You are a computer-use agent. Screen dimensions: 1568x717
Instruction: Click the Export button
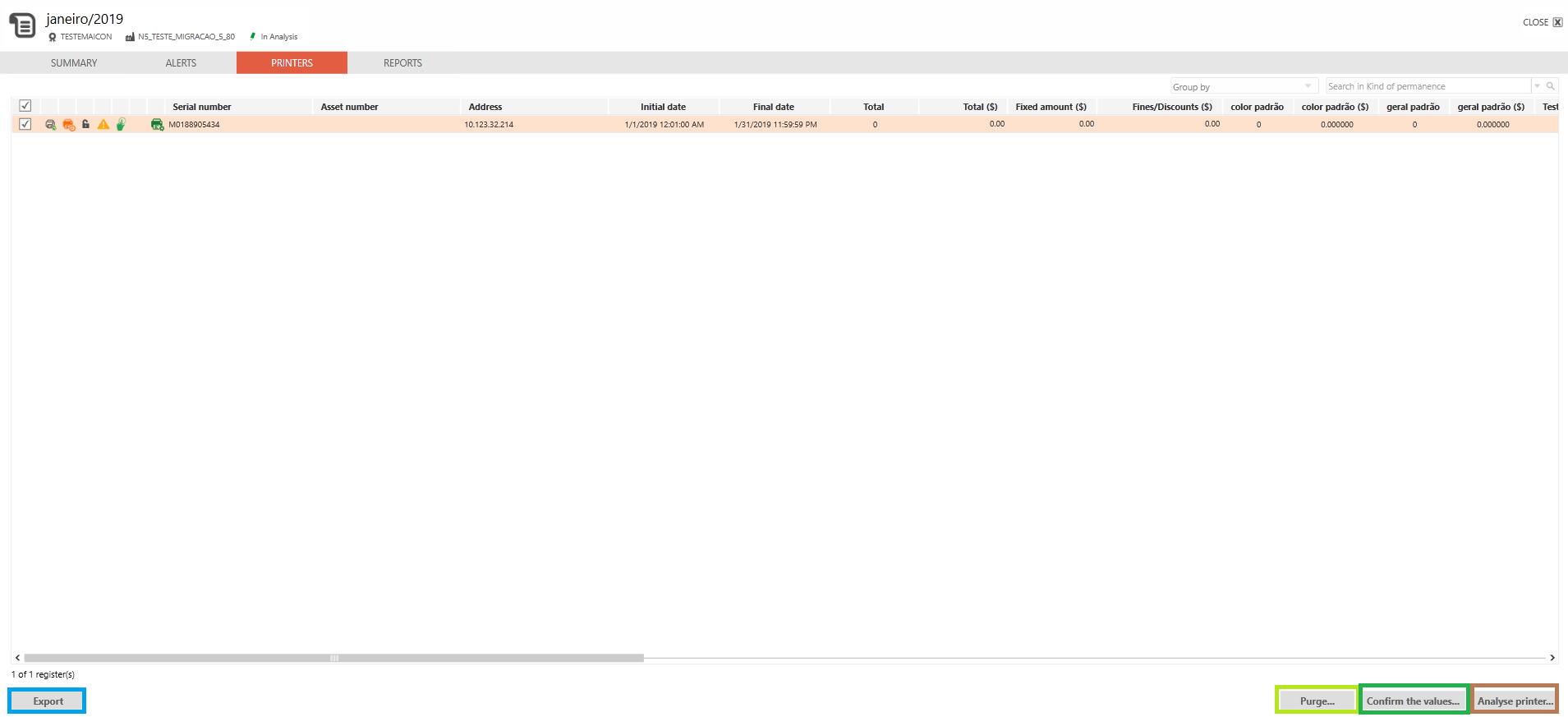point(48,701)
